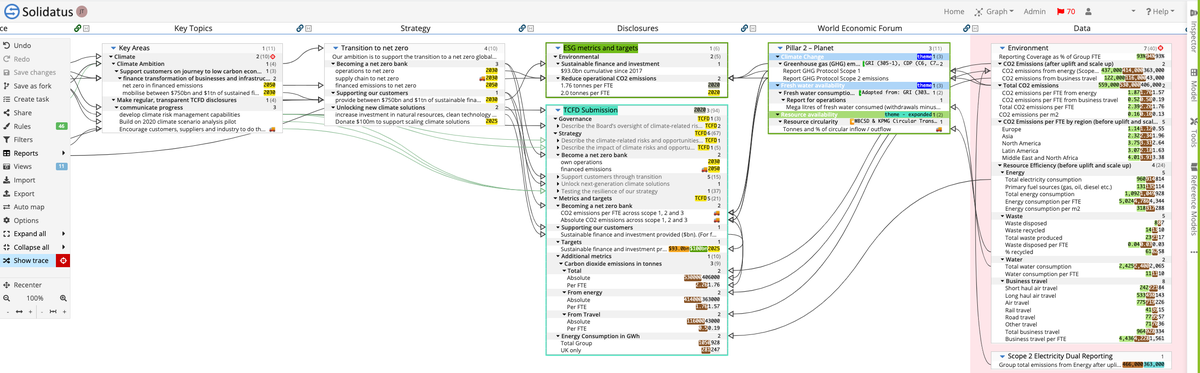
Task: Collapse Scope 2 Electricity Dual Reporting object
Action: tap(1002, 356)
